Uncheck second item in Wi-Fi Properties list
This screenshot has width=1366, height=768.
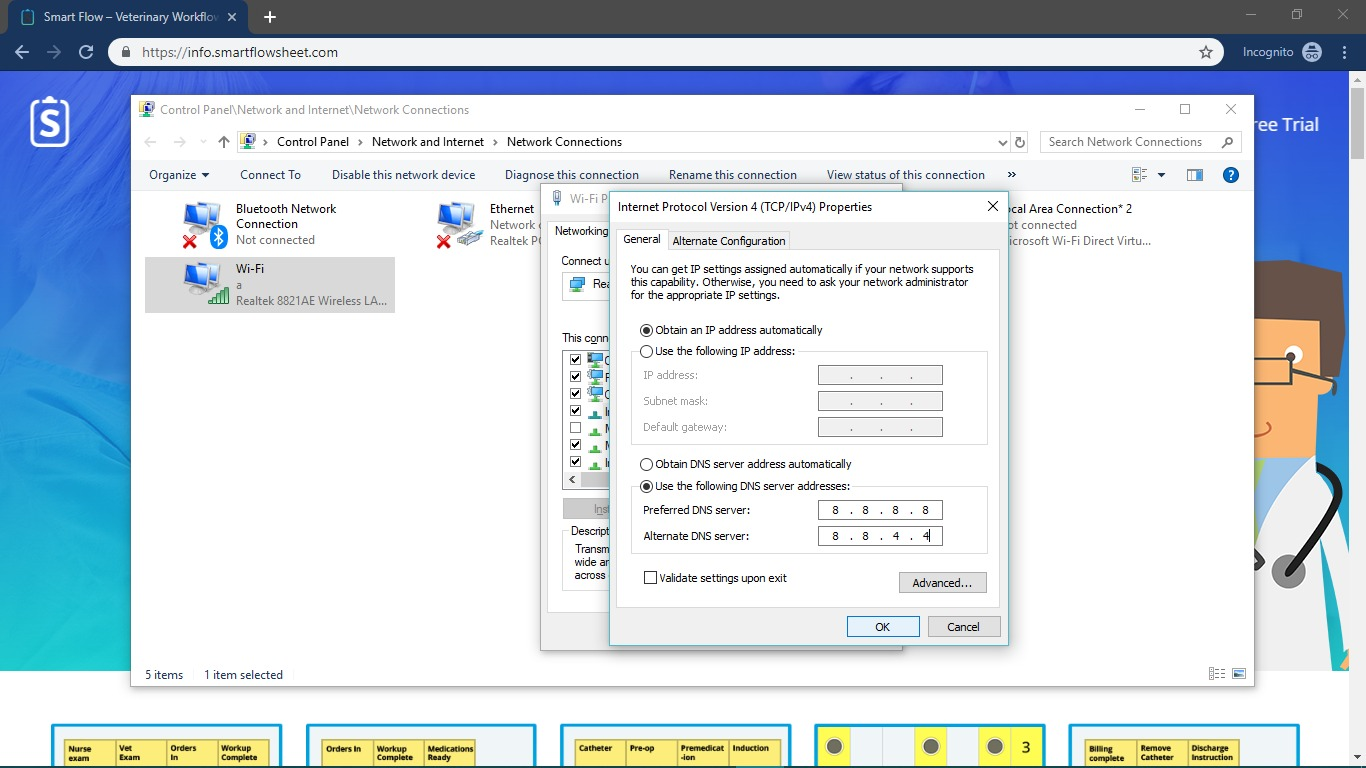coord(575,377)
